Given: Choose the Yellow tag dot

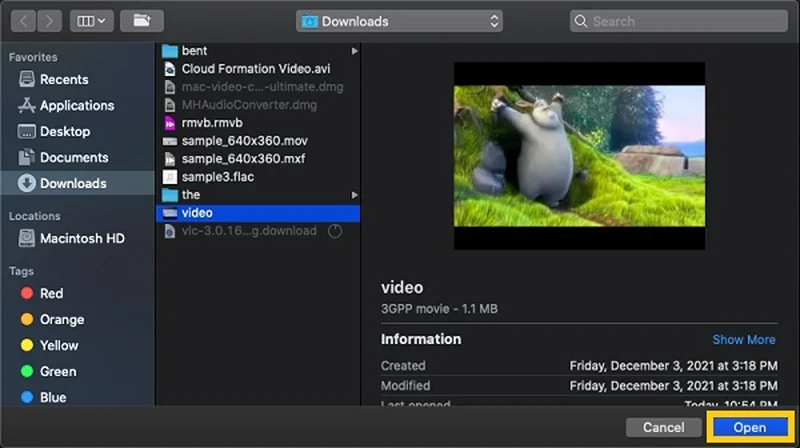Looking at the screenshot, I should tap(27, 345).
